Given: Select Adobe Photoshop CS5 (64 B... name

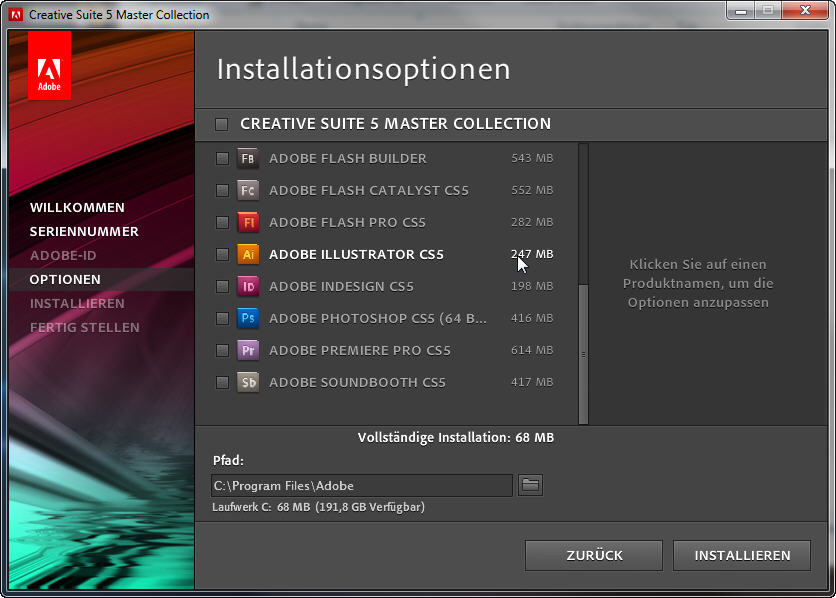Looking at the screenshot, I should click(x=377, y=318).
